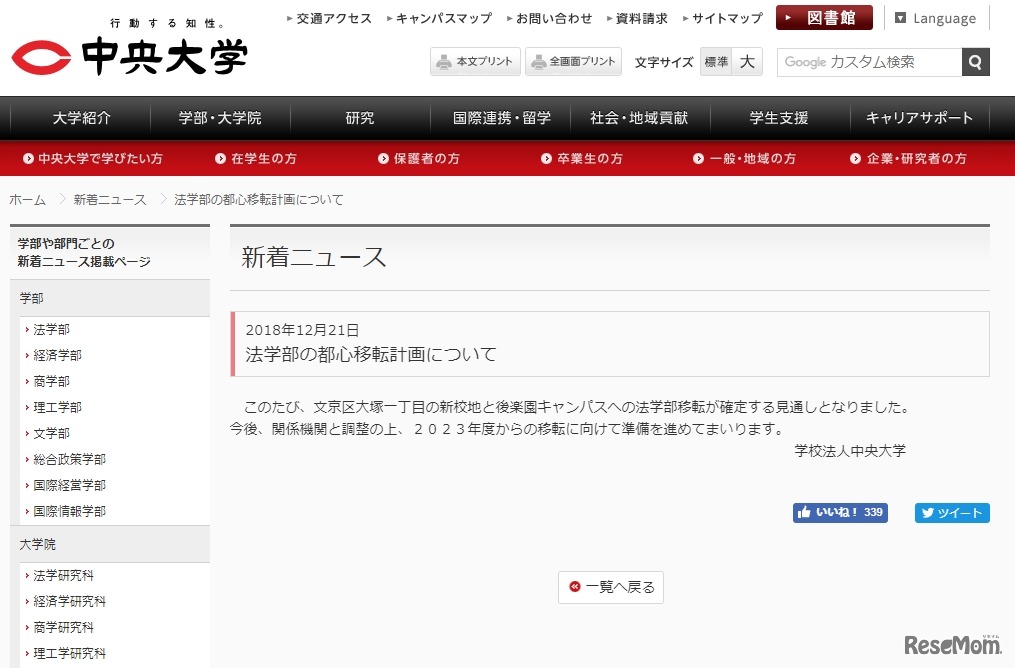The height and width of the screenshot is (668, 1015).
Task: Select 大学紹介 in the main navigation
Action: click(x=80, y=117)
